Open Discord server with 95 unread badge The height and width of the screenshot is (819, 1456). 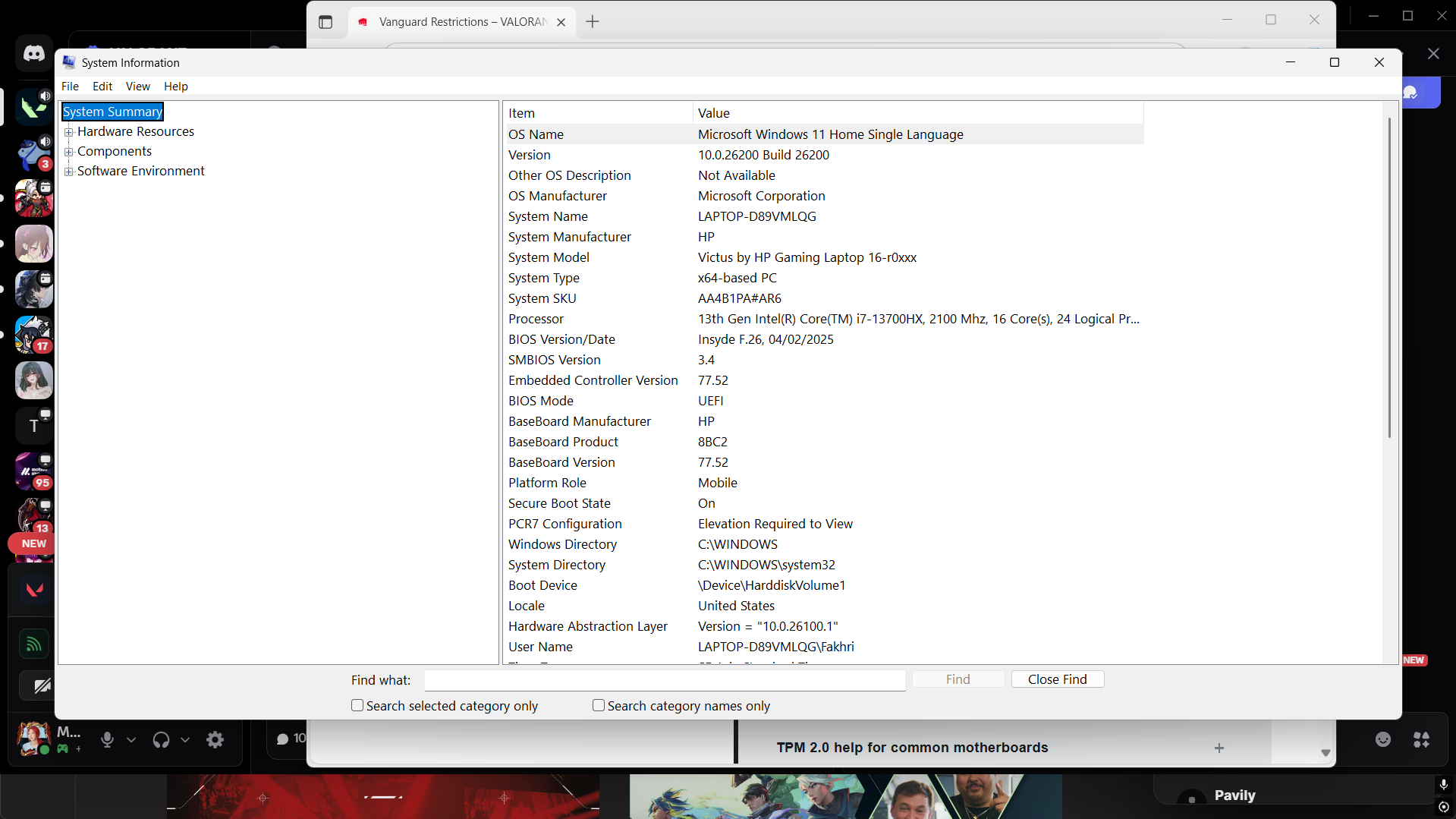click(x=33, y=471)
